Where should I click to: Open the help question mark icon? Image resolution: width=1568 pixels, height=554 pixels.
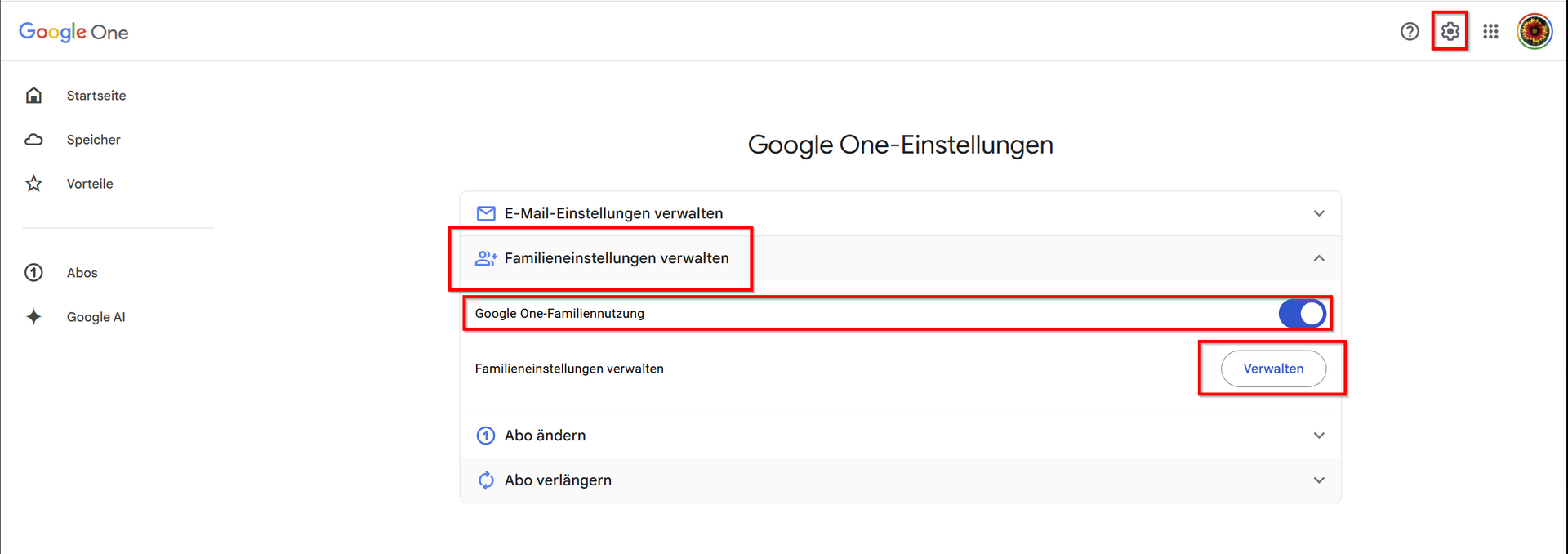coord(1410,32)
